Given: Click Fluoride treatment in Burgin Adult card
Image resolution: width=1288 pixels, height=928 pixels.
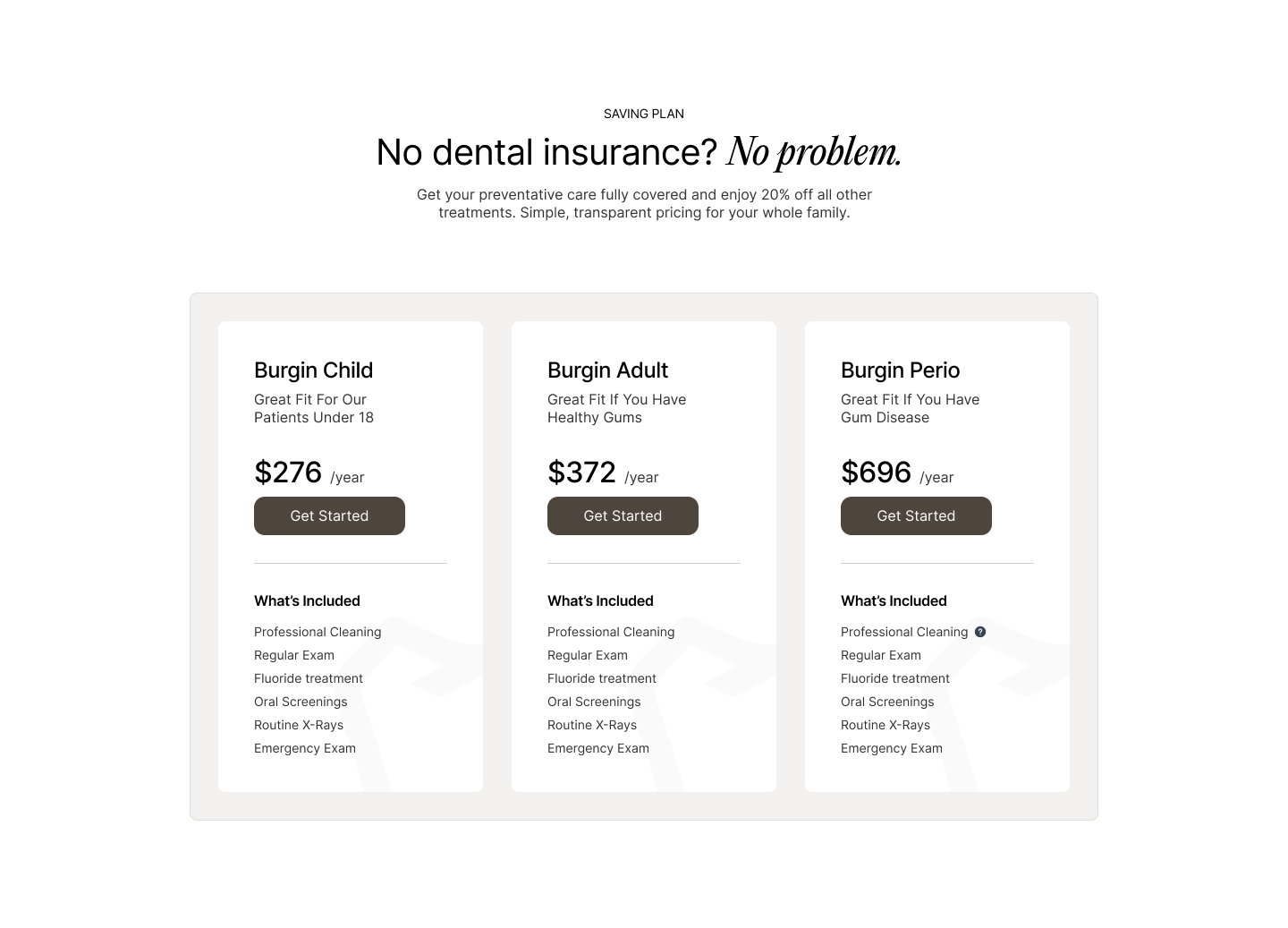Looking at the screenshot, I should tap(602, 678).
